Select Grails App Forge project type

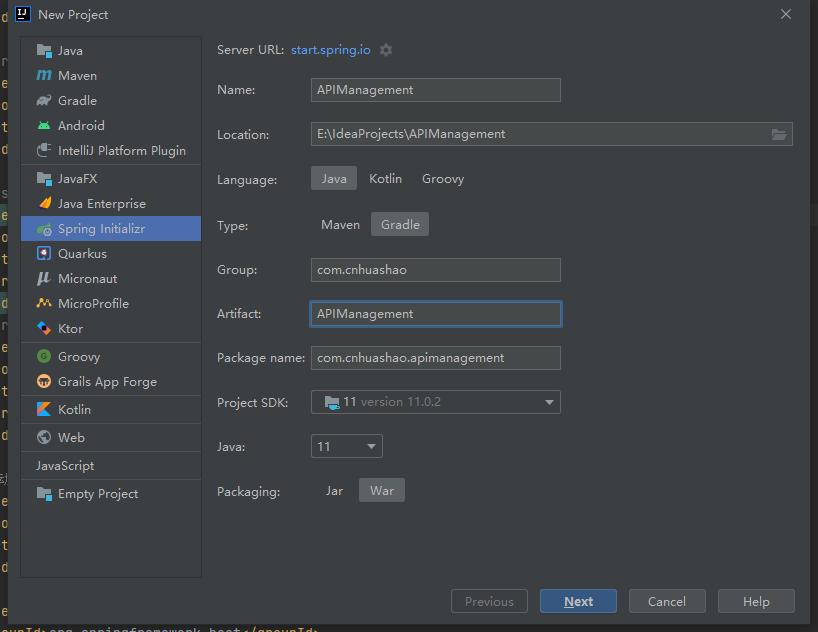111,381
